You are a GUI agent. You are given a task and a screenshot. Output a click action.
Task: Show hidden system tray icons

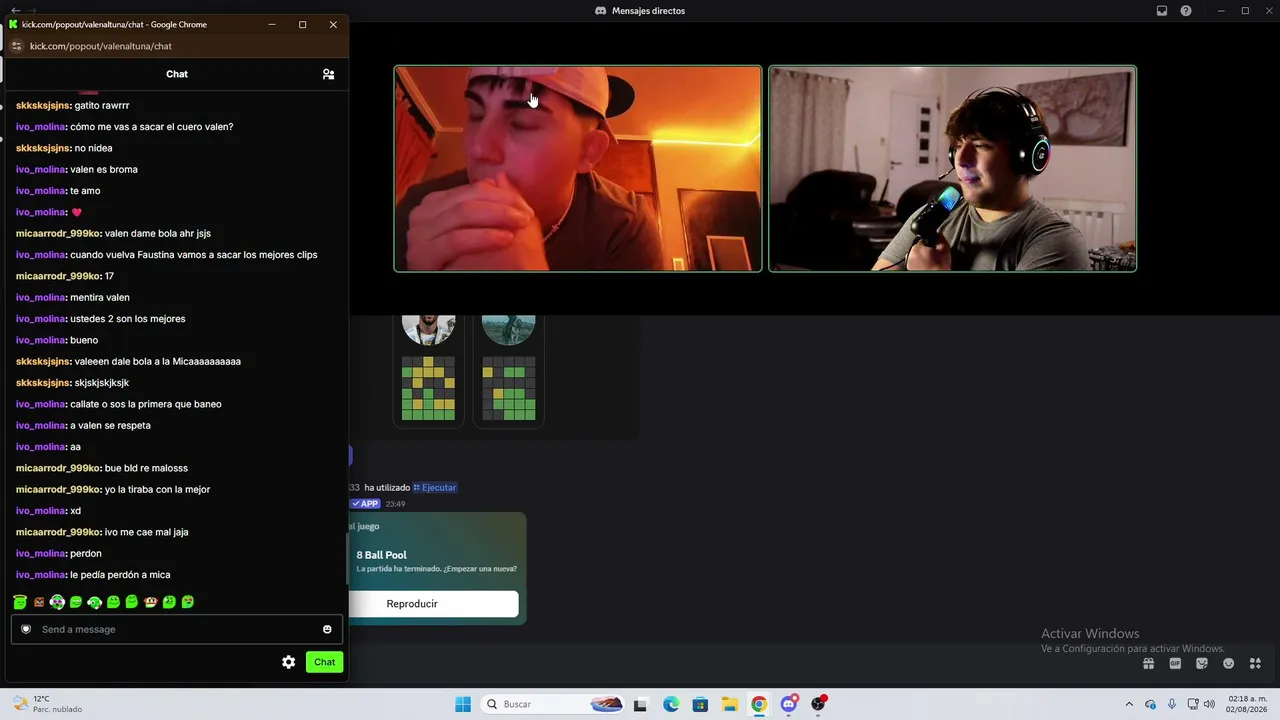tap(1129, 704)
